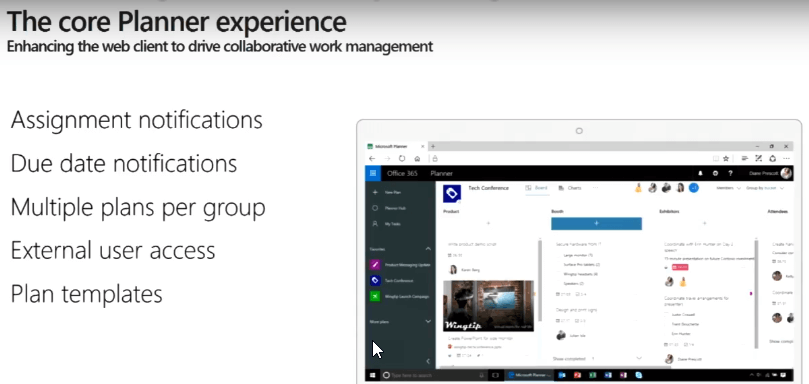Open the Group by Bucket dropdown
Image resolution: width=809 pixels, height=384 pixels.
click(x=765, y=188)
